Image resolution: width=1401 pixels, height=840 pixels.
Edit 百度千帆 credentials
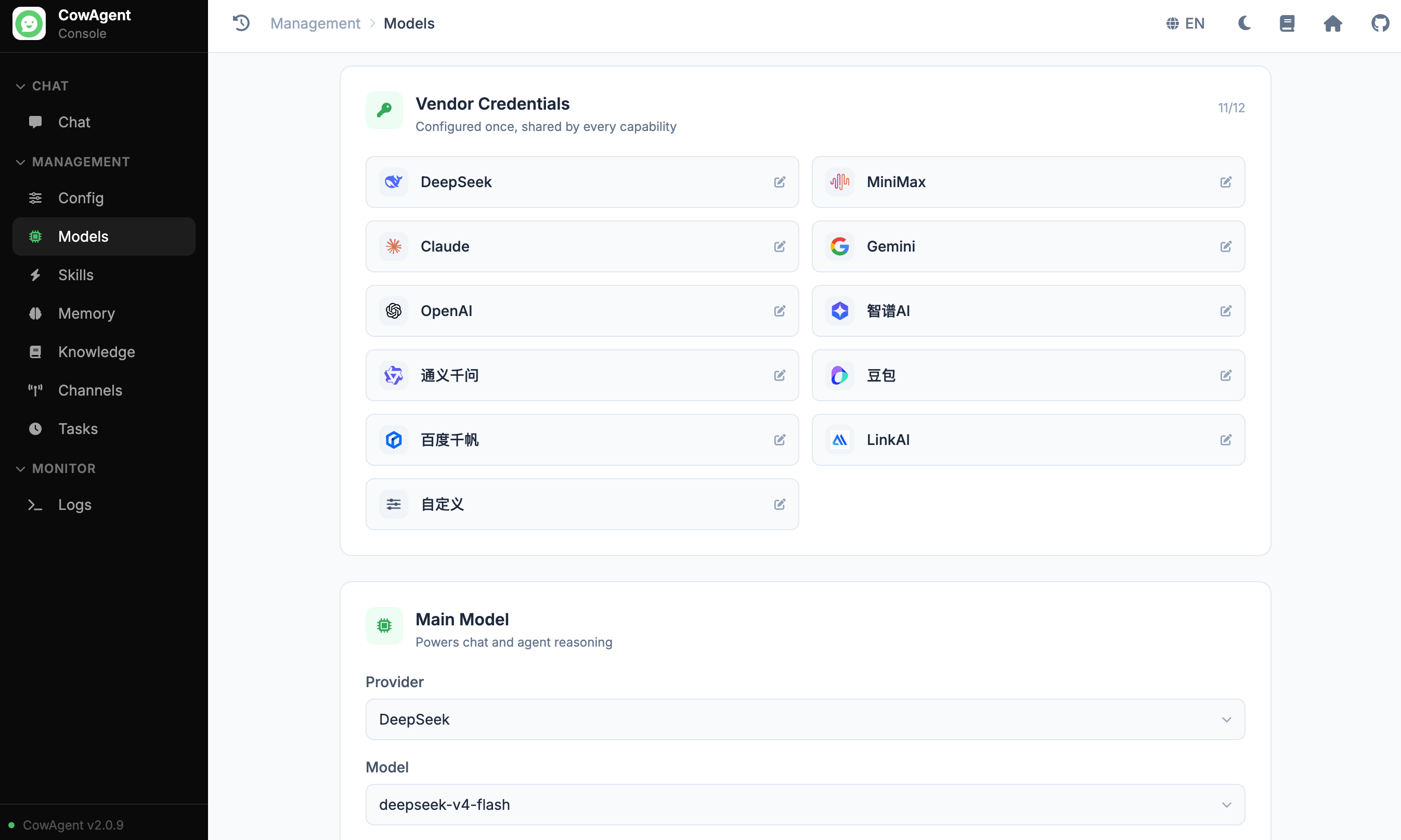[x=779, y=440]
